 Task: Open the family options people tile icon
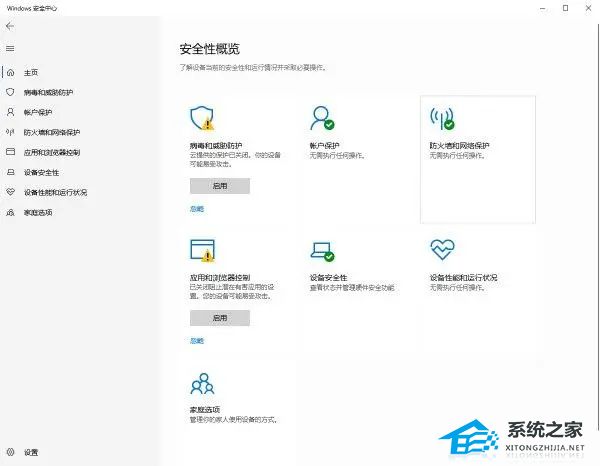click(202, 384)
